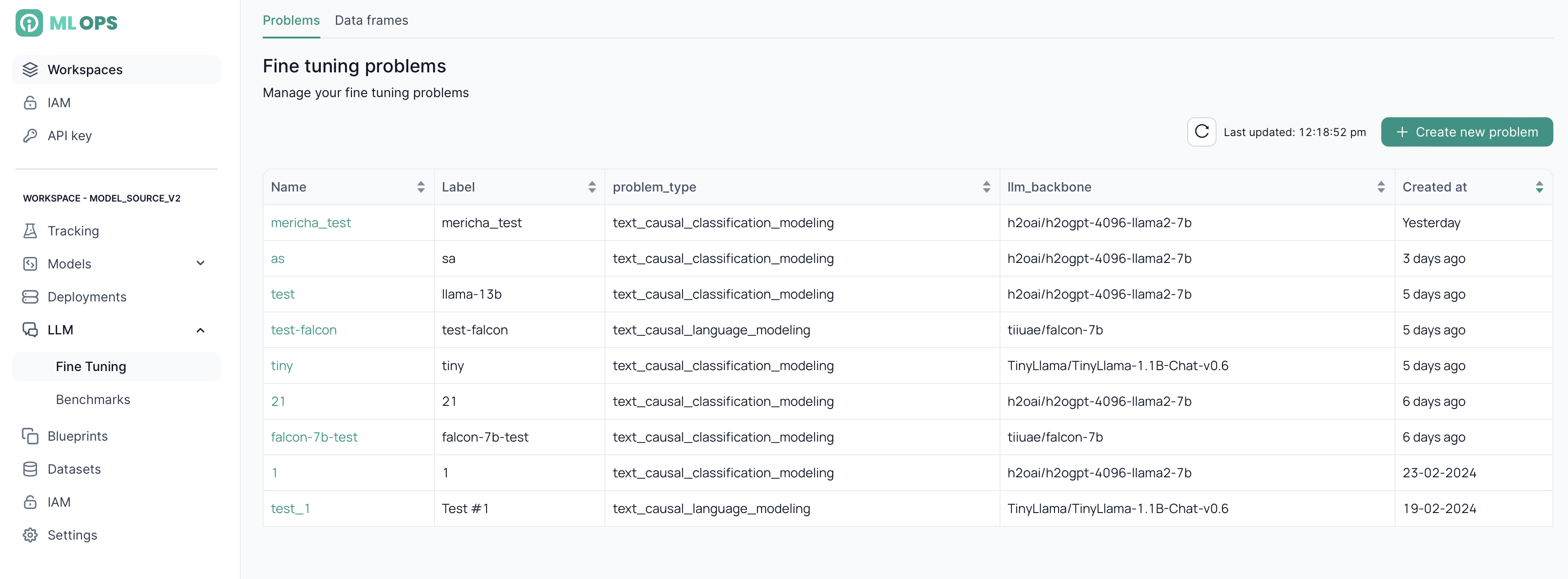The height and width of the screenshot is (579, 1568).
Task: Open IAM via the lock icon
Action: (30, 103)
